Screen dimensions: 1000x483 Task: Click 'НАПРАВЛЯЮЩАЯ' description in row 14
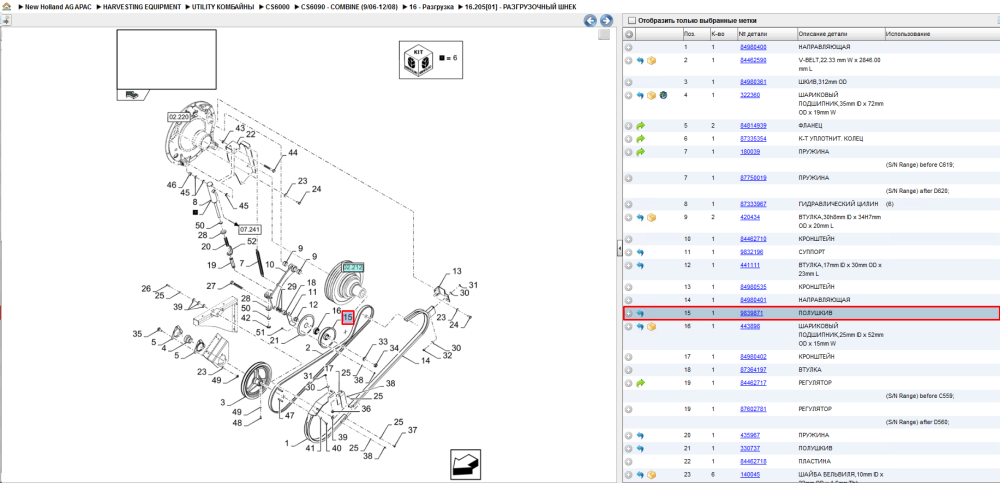pyautogui.click(x=824, y=300)
